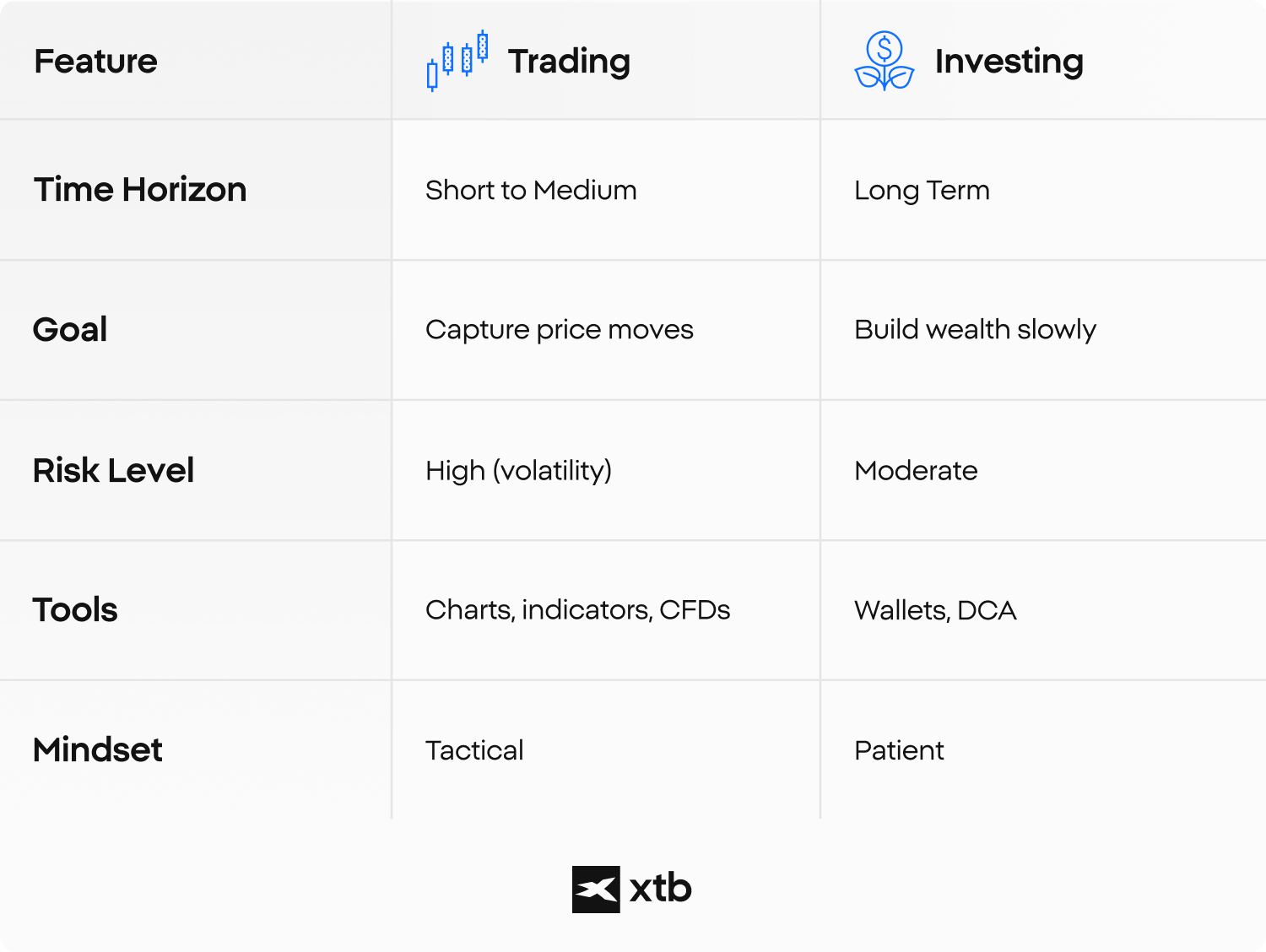The image size is (1266, 952).
Task: Click the High (volatility) cell
Action: click(518, 470)
